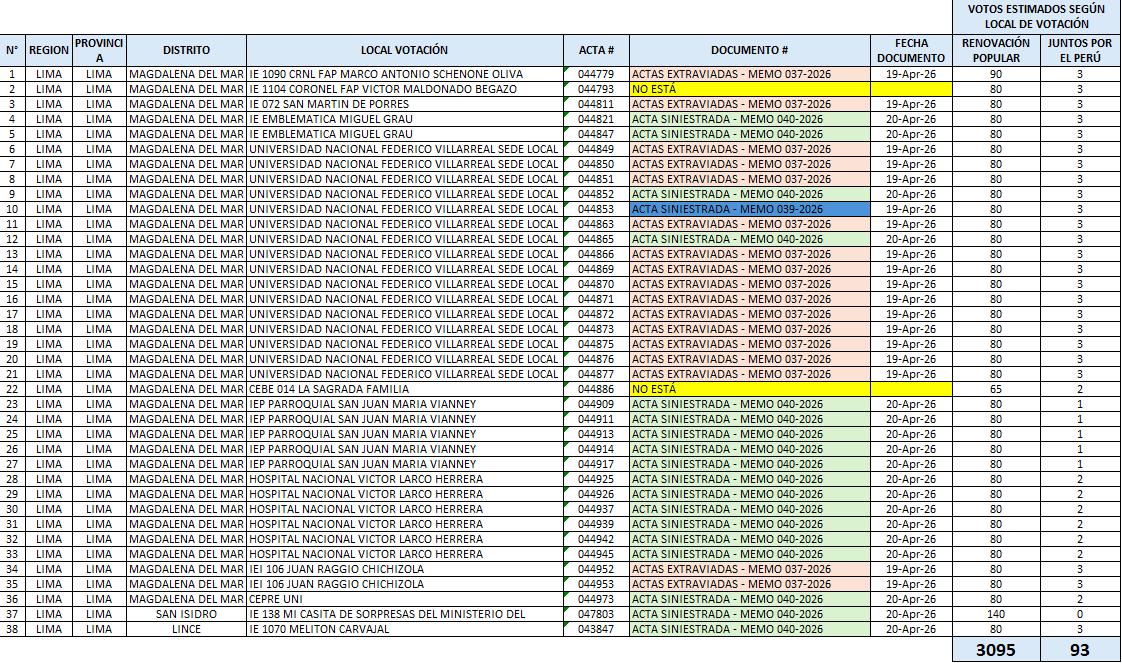Click IE 1070 MELITON CARVAJAL cell
The width and height of the screenshot is (1122, 663).
coord(404,629)
